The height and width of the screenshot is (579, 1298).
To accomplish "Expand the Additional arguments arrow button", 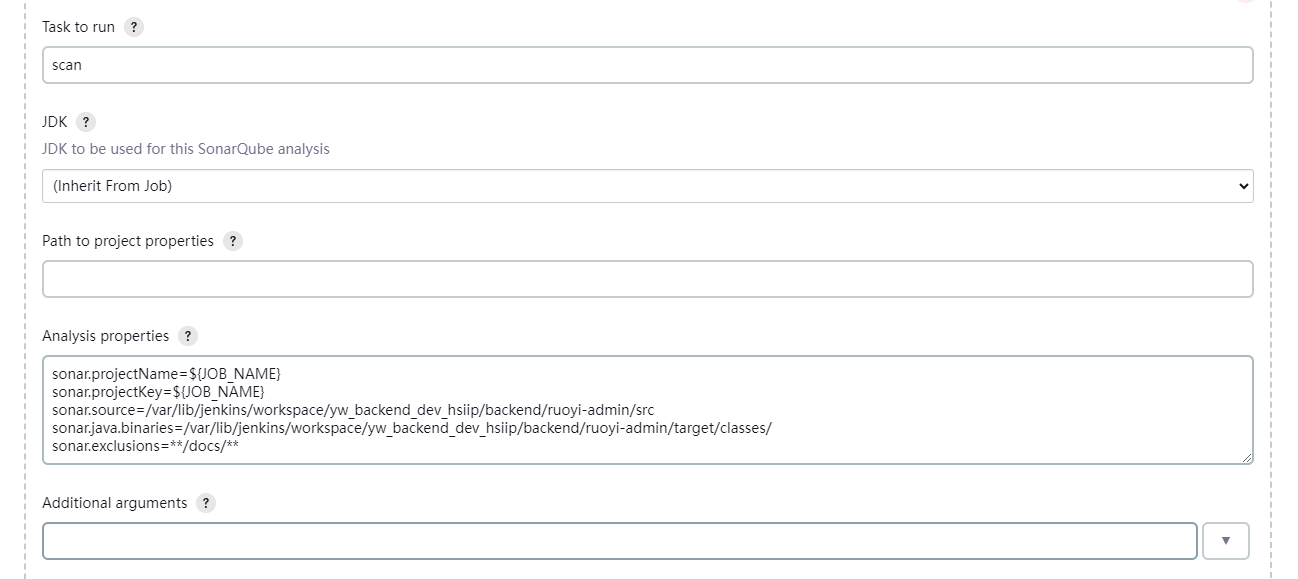I will tap(1226, 541).
